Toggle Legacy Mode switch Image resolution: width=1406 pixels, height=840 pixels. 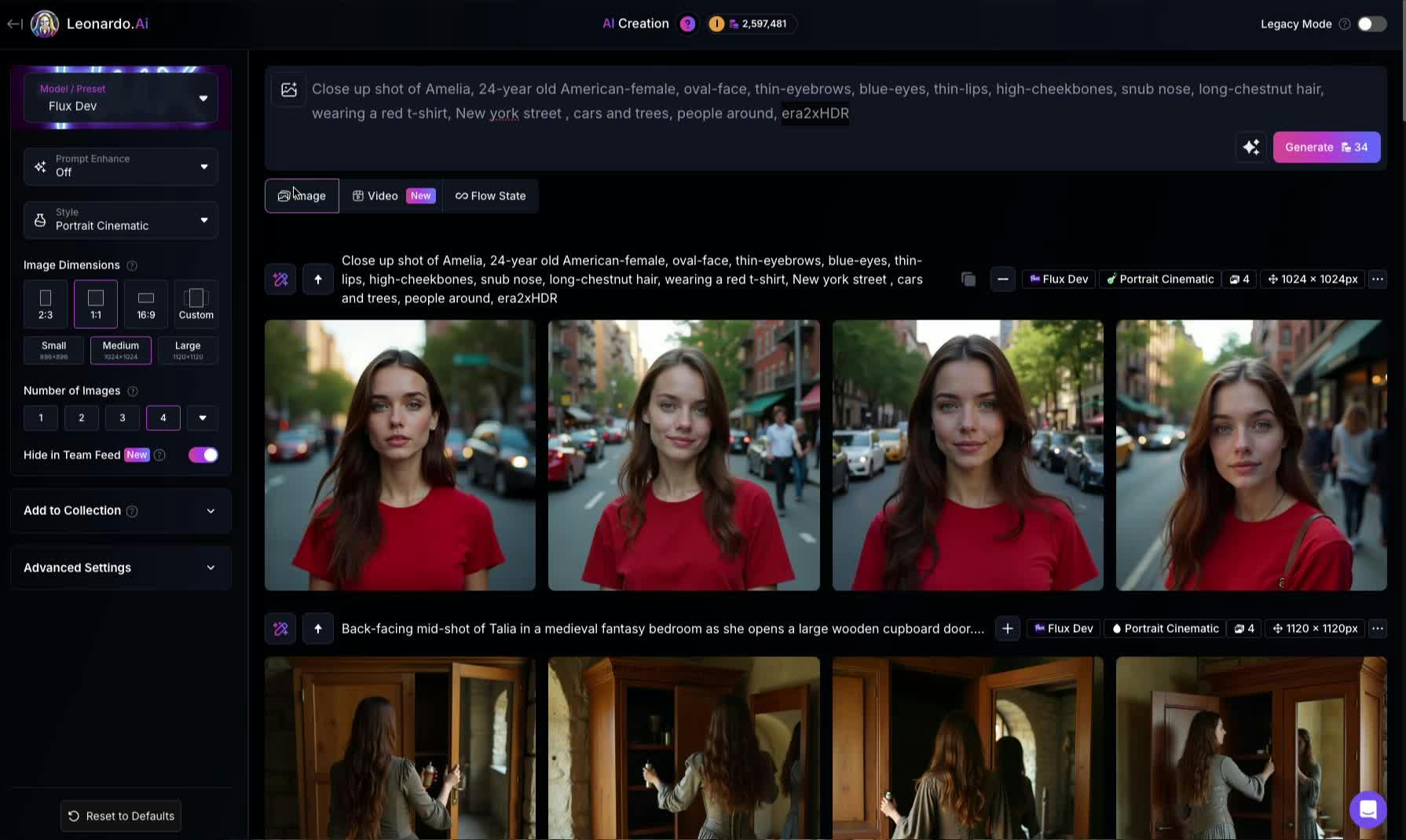point(1371,24)
